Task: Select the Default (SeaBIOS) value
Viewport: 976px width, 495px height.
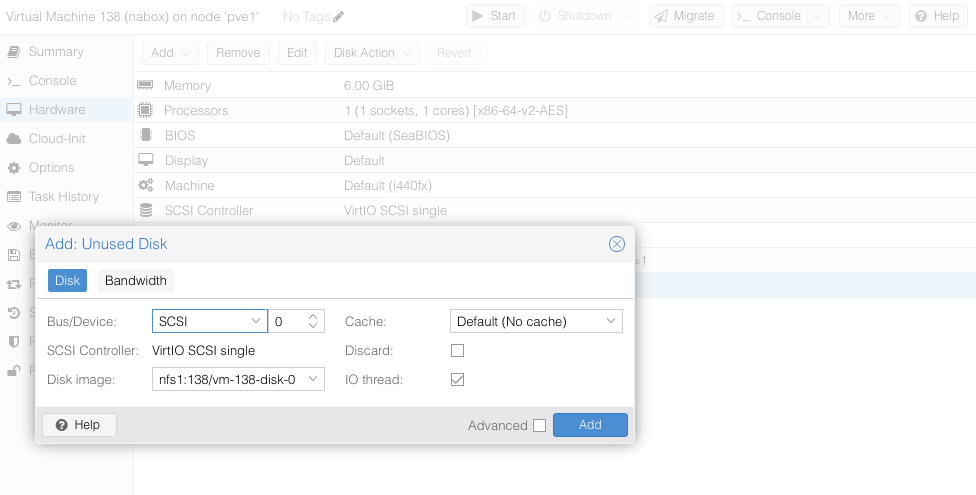Action: (x=396, y=136)
